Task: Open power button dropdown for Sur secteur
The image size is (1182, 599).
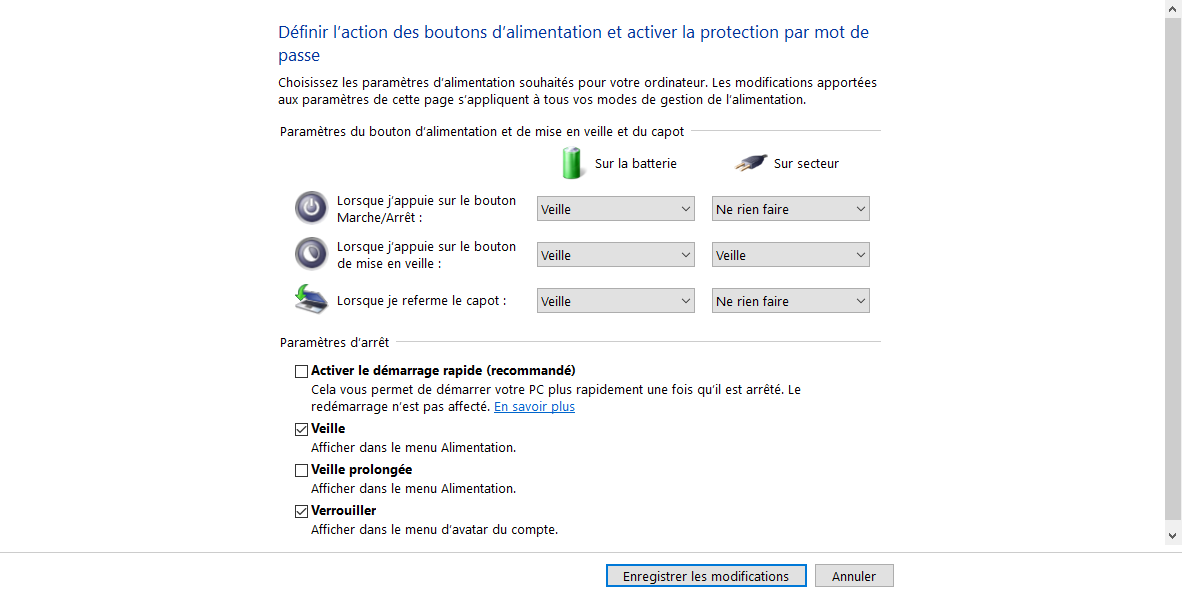Action: 791,209
